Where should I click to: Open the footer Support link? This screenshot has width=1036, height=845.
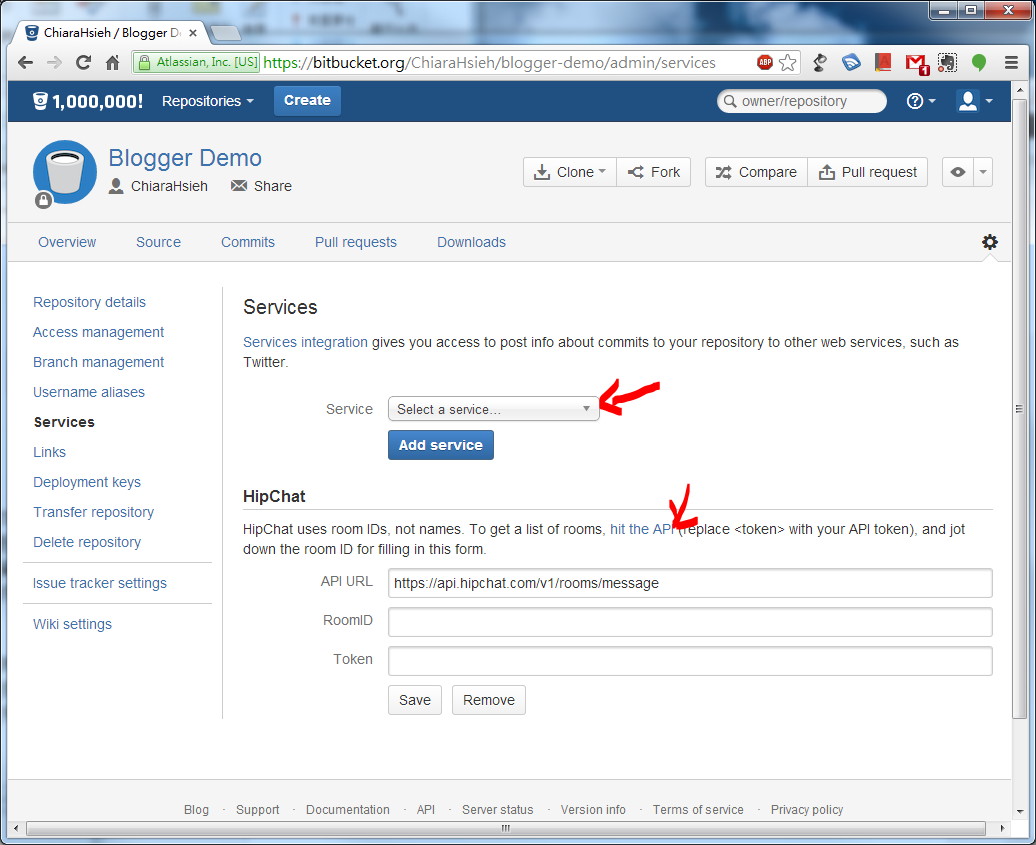[258, 810]
